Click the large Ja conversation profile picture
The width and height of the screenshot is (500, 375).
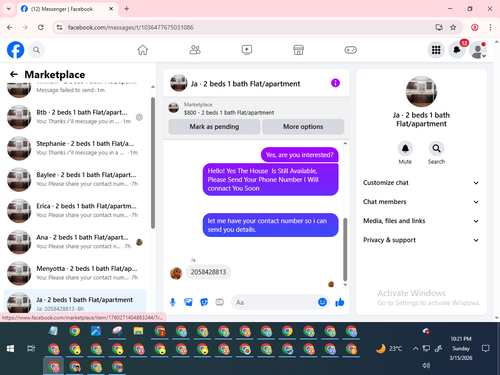click(421, 92)
